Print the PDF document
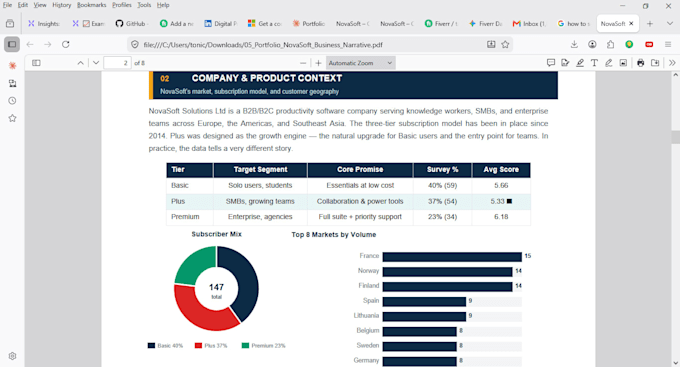Screen dimensions: 680x367 coord(641,63)
